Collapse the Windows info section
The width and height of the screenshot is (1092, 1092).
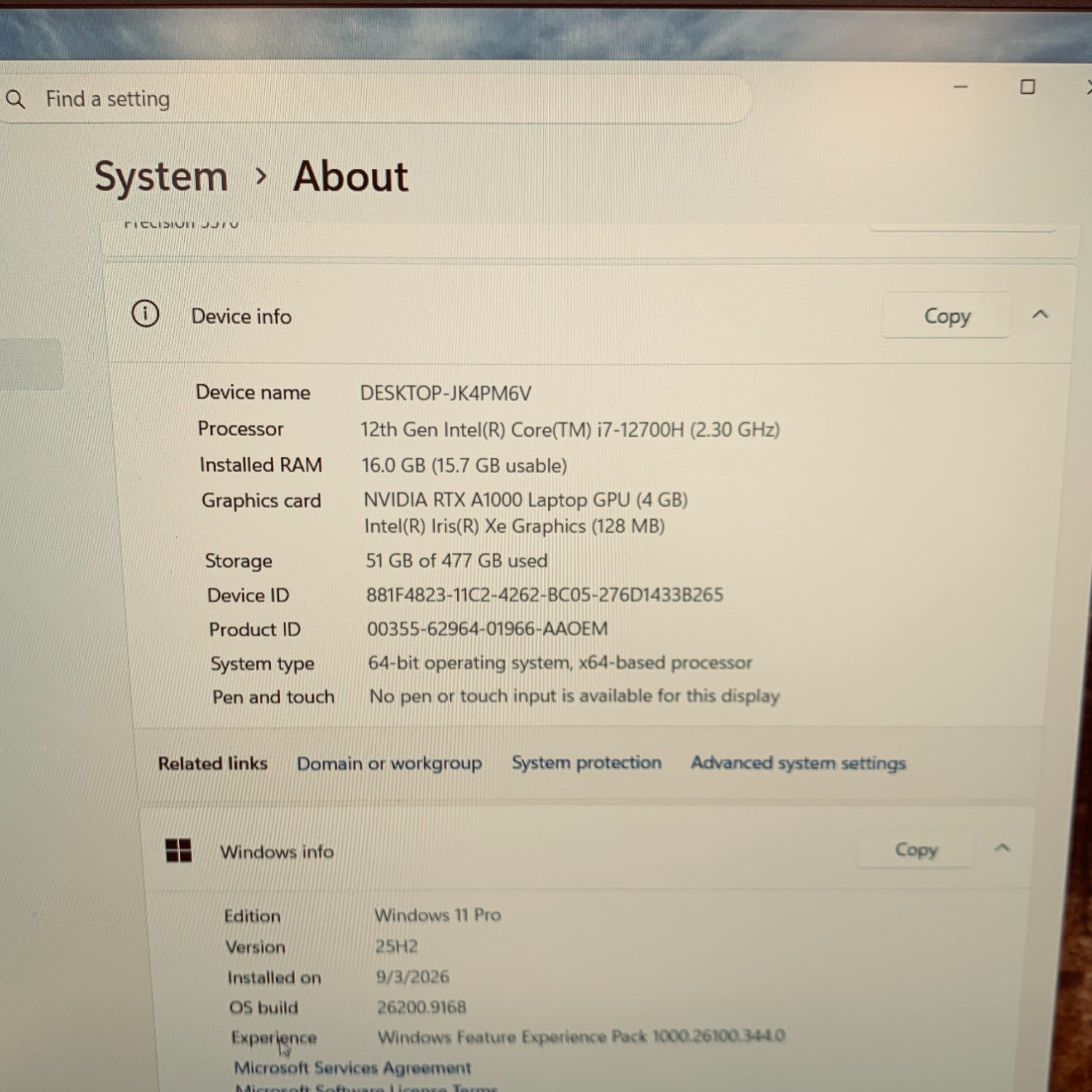point(1002,848)
